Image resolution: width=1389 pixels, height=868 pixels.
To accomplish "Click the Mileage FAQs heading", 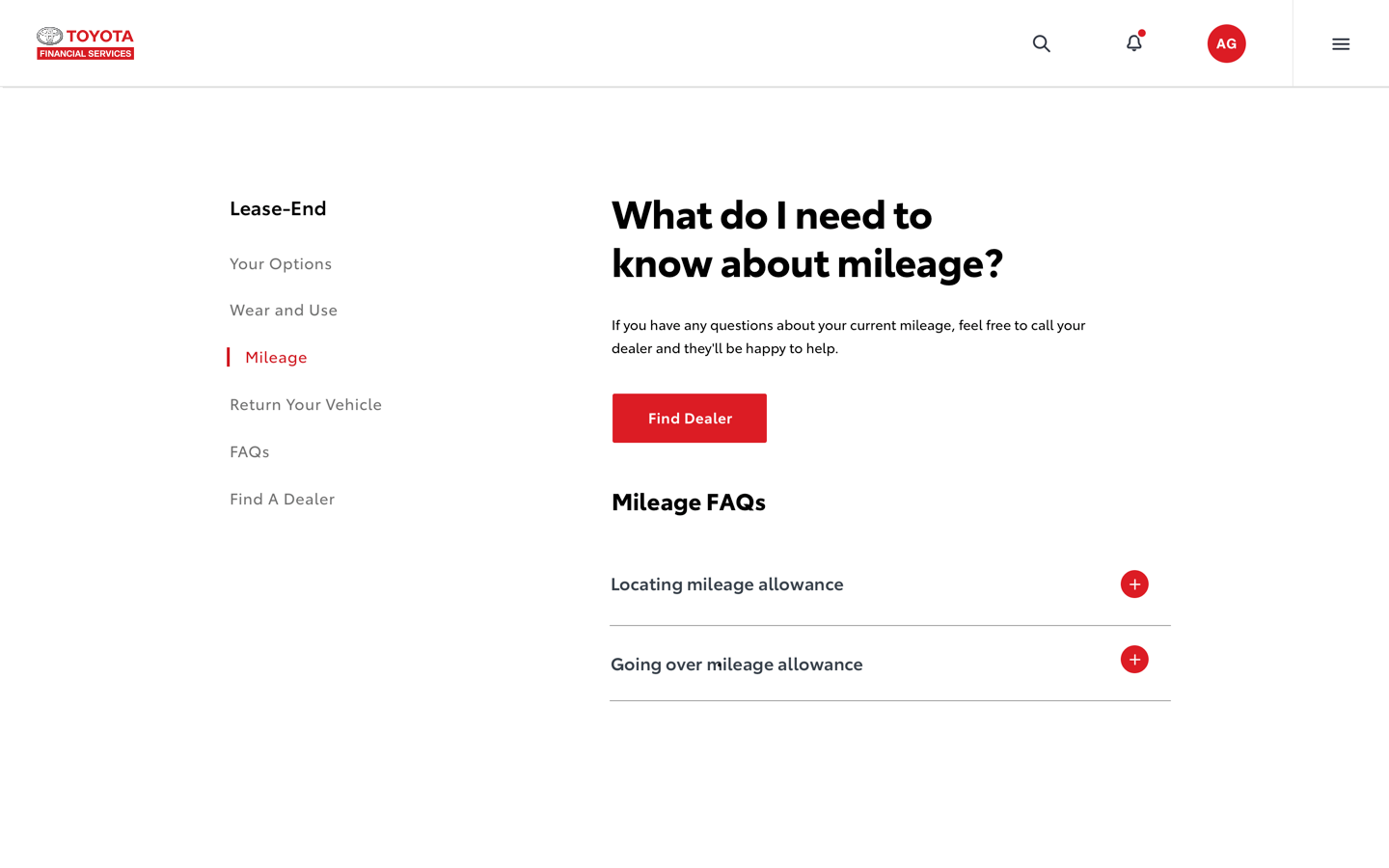I will tap(689, 502).
